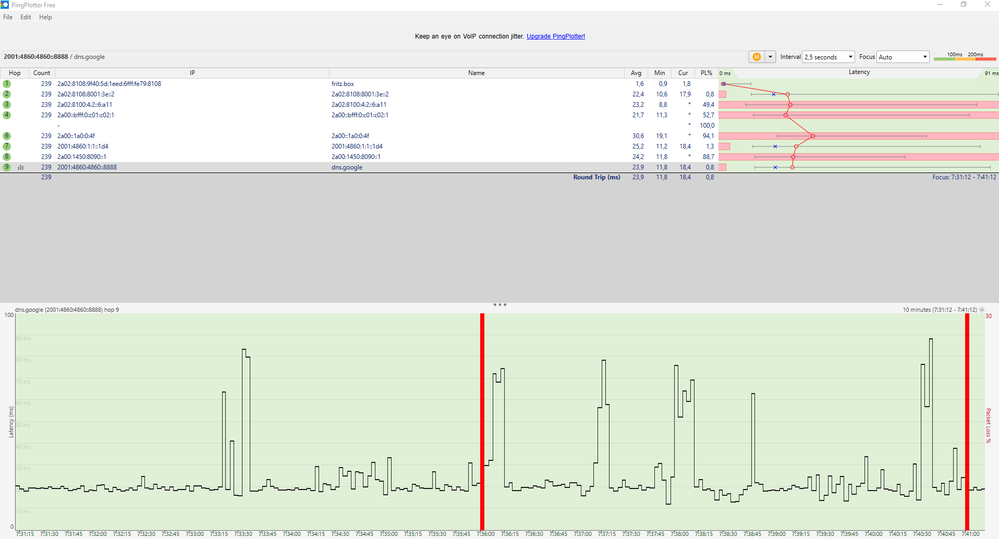Open the Focus combo box set to Auto

pos(903,57)
